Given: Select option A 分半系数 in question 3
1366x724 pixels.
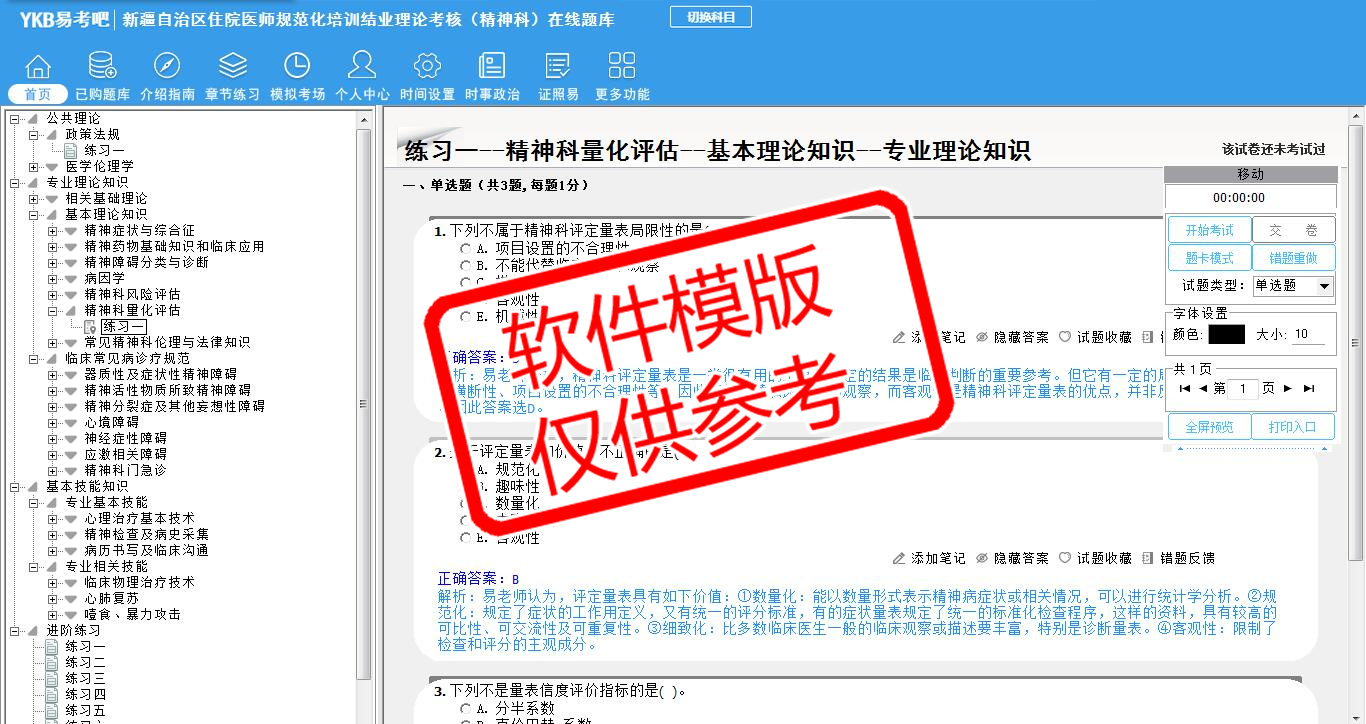Looking at the screenshot, I should [x=466, y=709].
